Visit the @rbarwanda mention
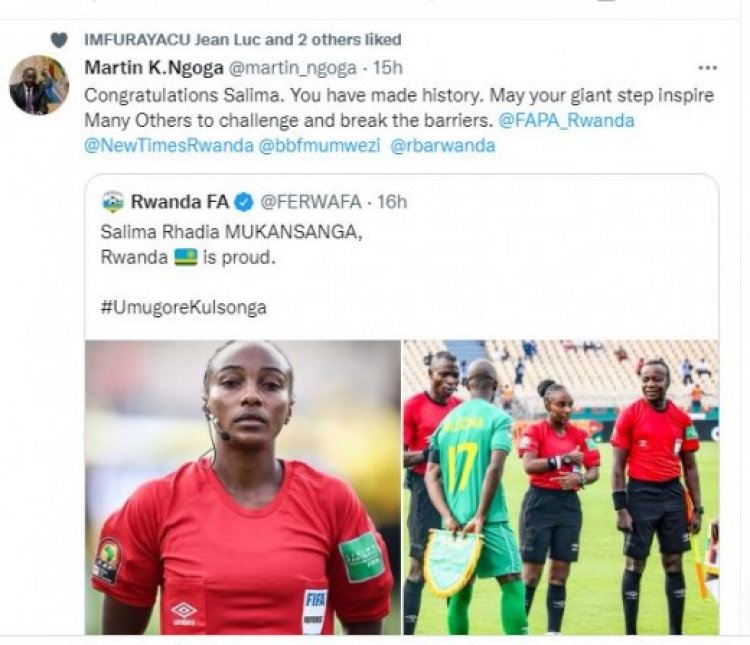 click(x=443, y=145)
